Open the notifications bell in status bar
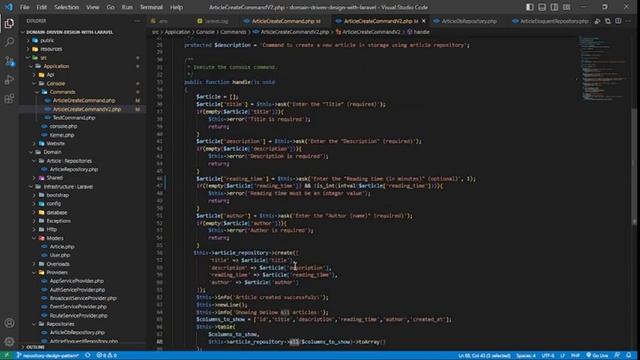Viewport: 640px width, 360px height. pos(629,356)
